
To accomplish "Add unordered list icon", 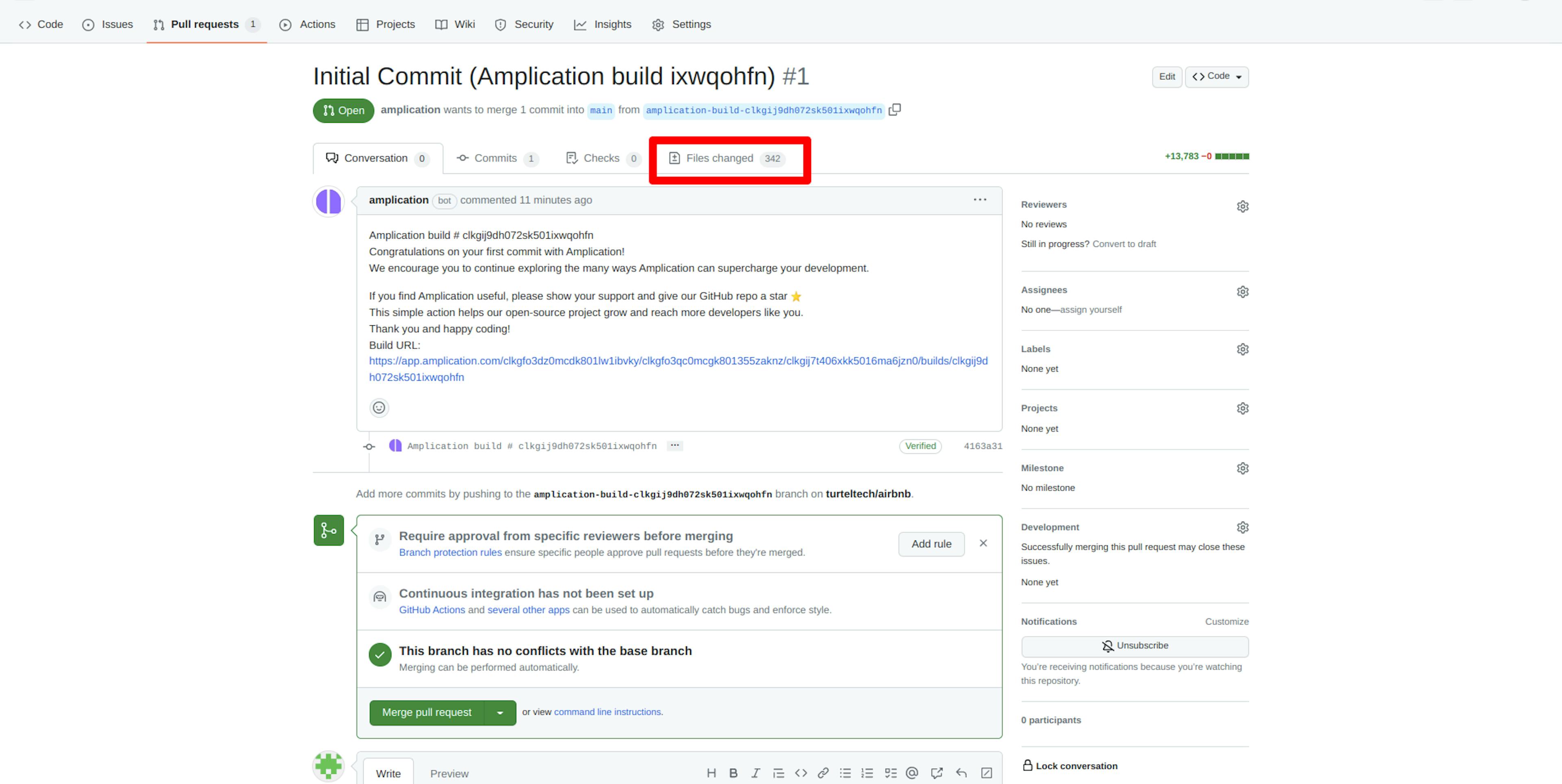I will point(845,773).
